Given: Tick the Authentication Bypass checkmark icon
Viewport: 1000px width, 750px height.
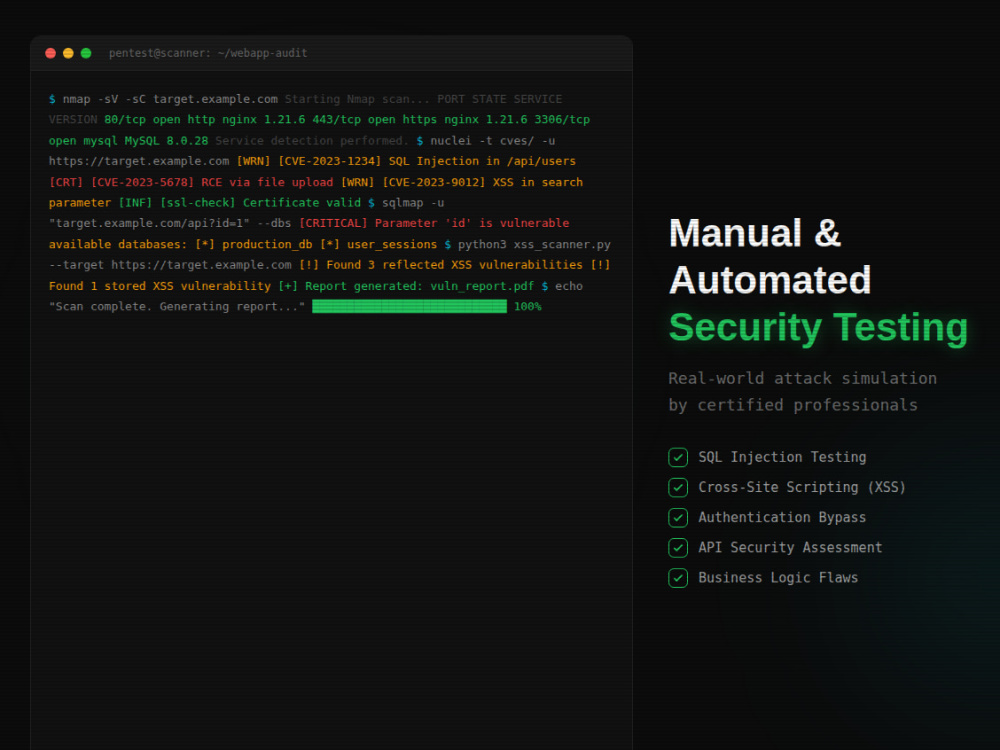Looking at the screenshot, I should (x=678, y=517).
